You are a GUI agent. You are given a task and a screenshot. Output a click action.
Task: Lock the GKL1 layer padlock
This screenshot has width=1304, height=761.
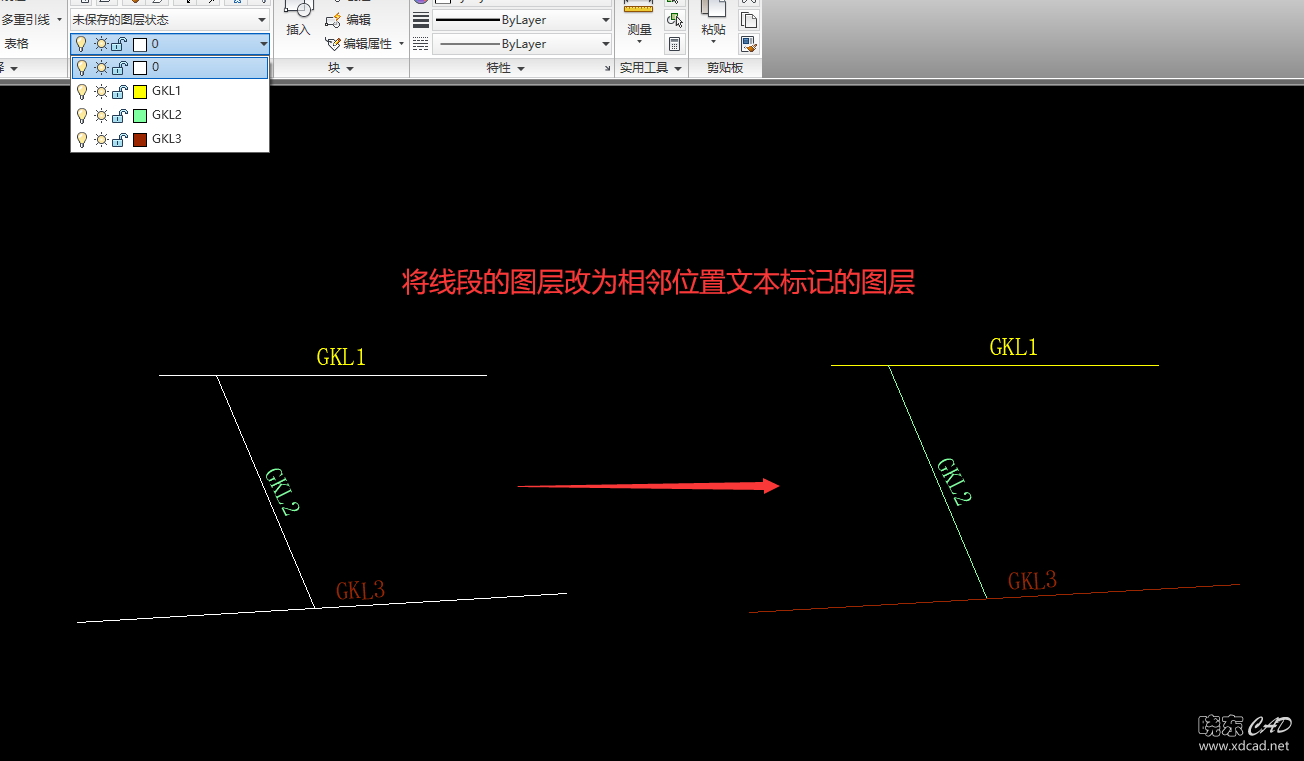tap(119, 91)
